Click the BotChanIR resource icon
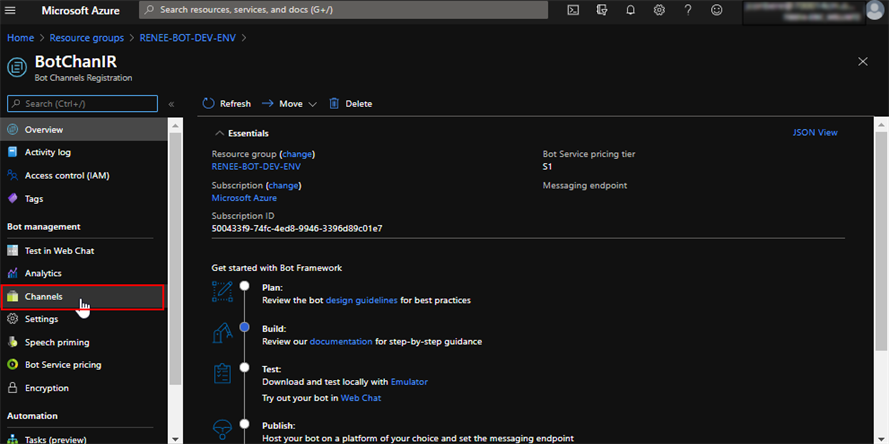The image size is (889, 444). tap(17, 67)
